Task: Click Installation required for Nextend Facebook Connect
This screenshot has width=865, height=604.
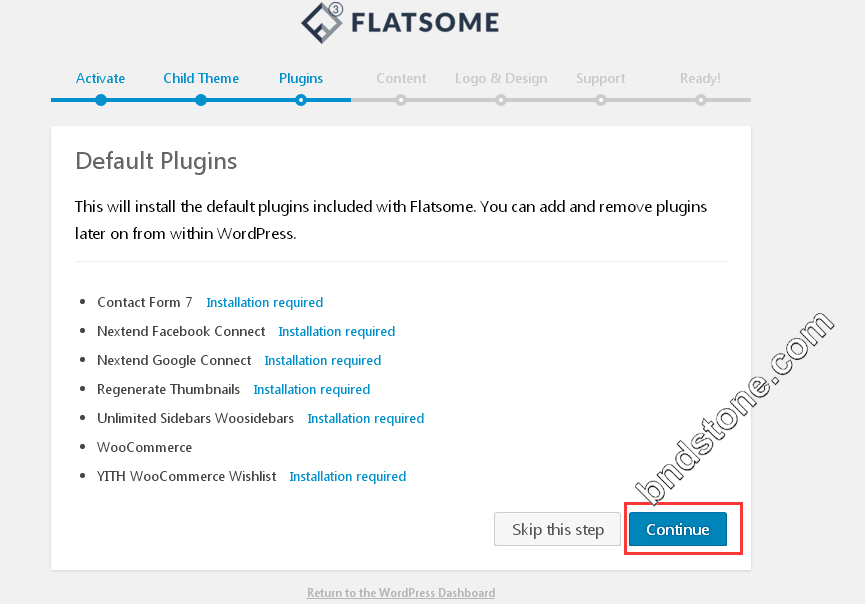Action: [x=337, y=332]
